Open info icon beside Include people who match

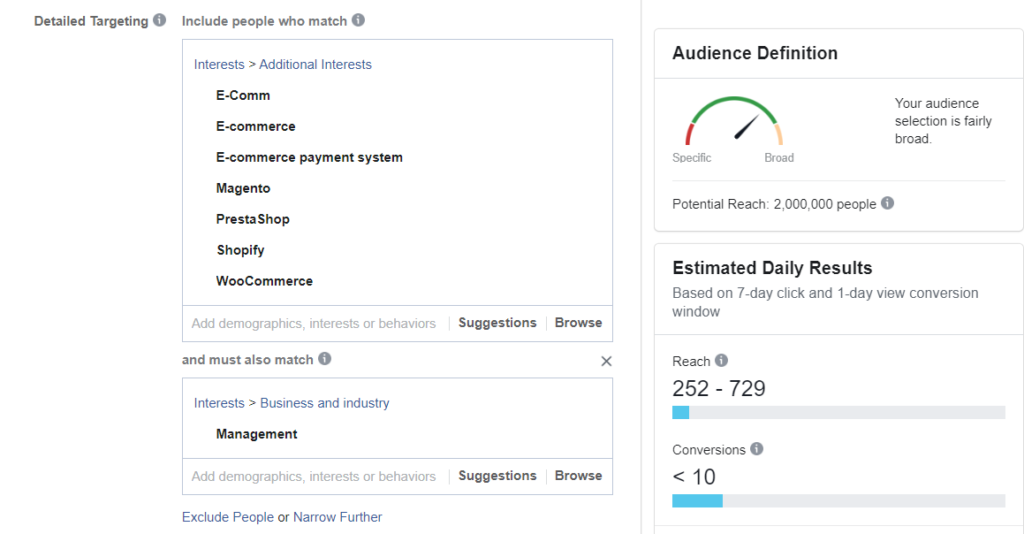coord(358,20)
